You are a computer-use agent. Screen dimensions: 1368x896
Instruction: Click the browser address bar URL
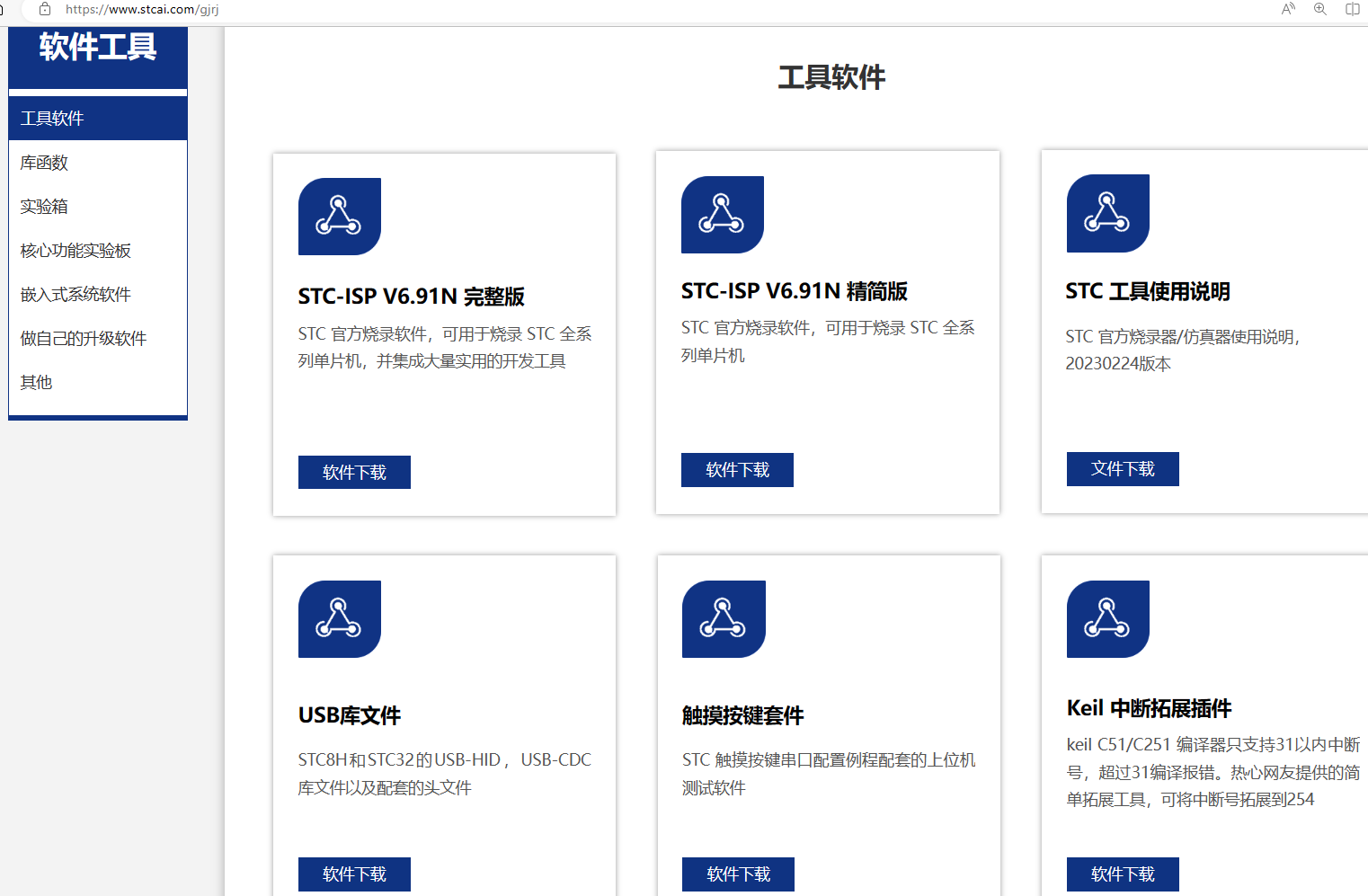coord(142,10)
